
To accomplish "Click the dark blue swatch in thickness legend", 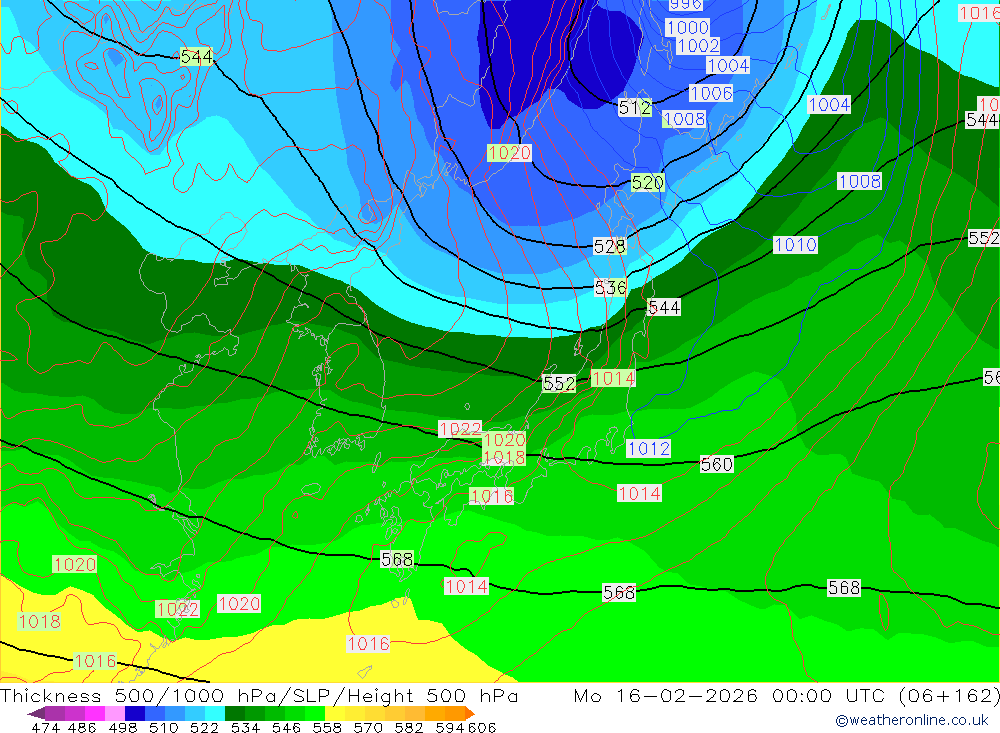I will point(135,713).
